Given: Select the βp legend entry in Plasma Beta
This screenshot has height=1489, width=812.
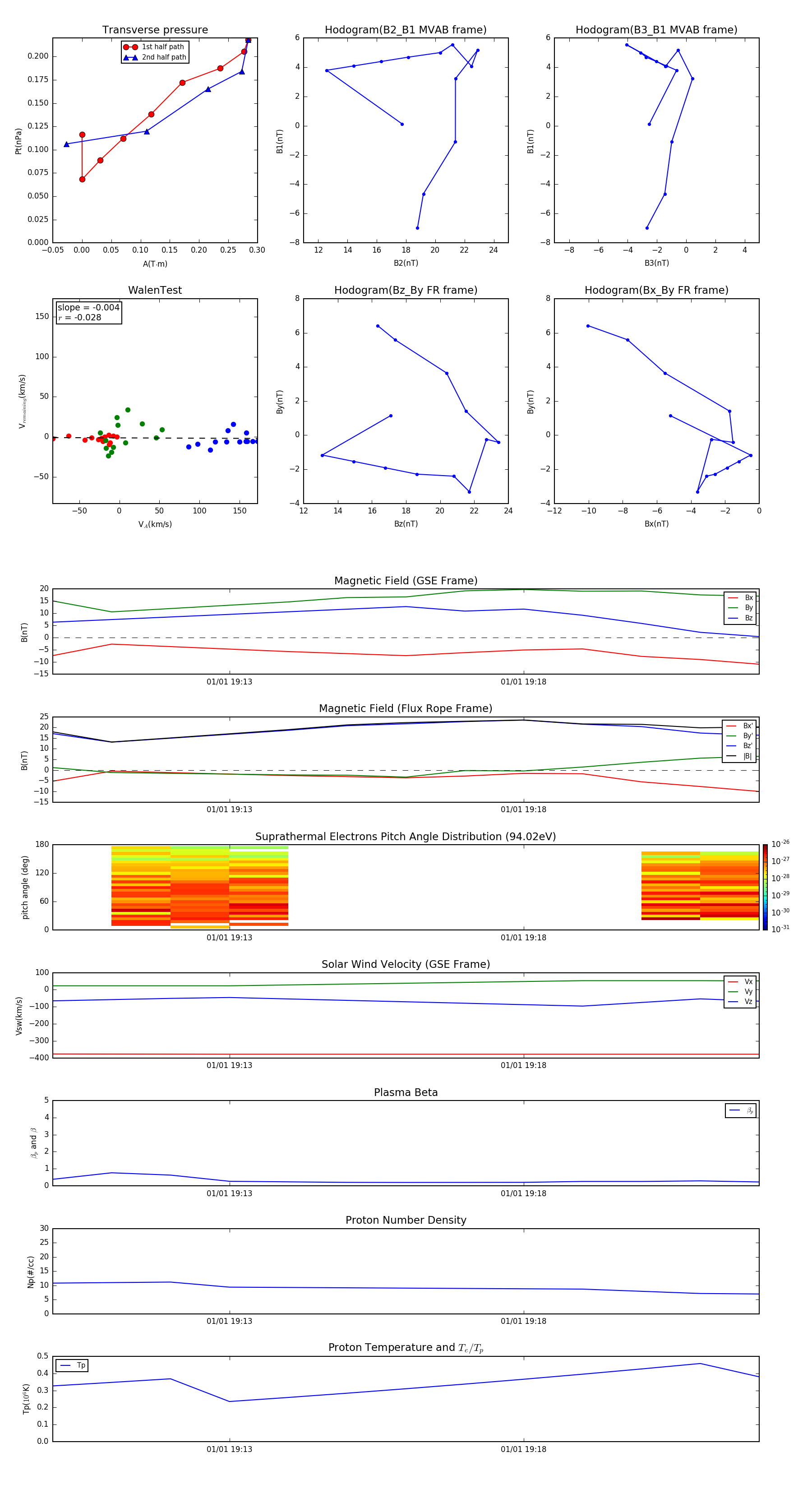Looking at the screenshot, I should click(x=741, y=1110).
